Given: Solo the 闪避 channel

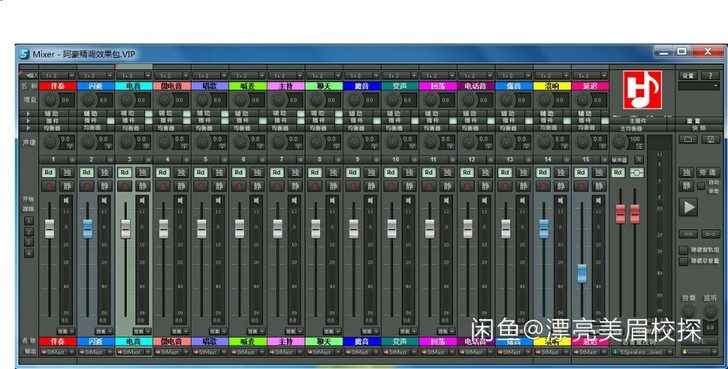Looking at the screenshot, I should [104, 173].
